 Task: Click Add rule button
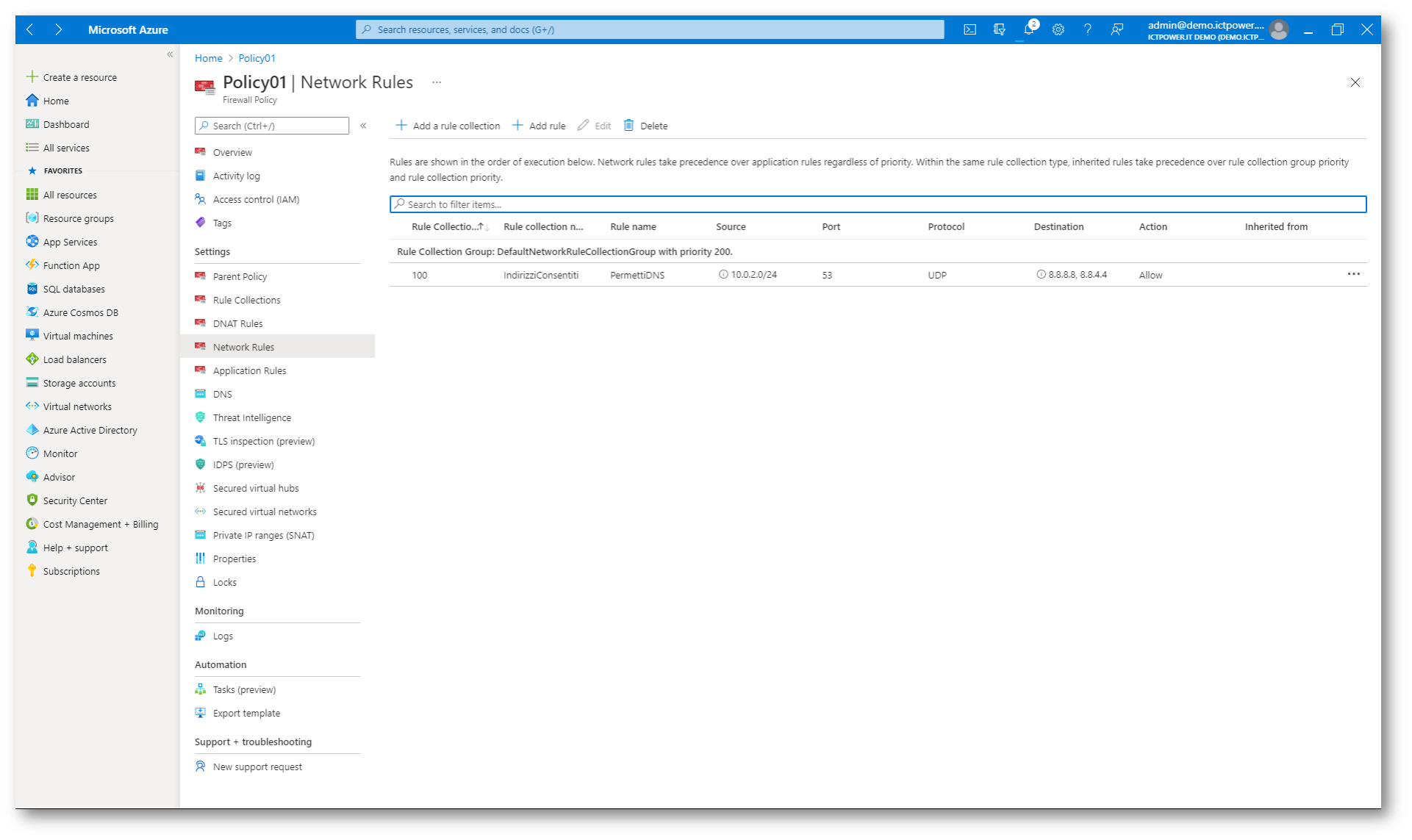pos(539,126)
